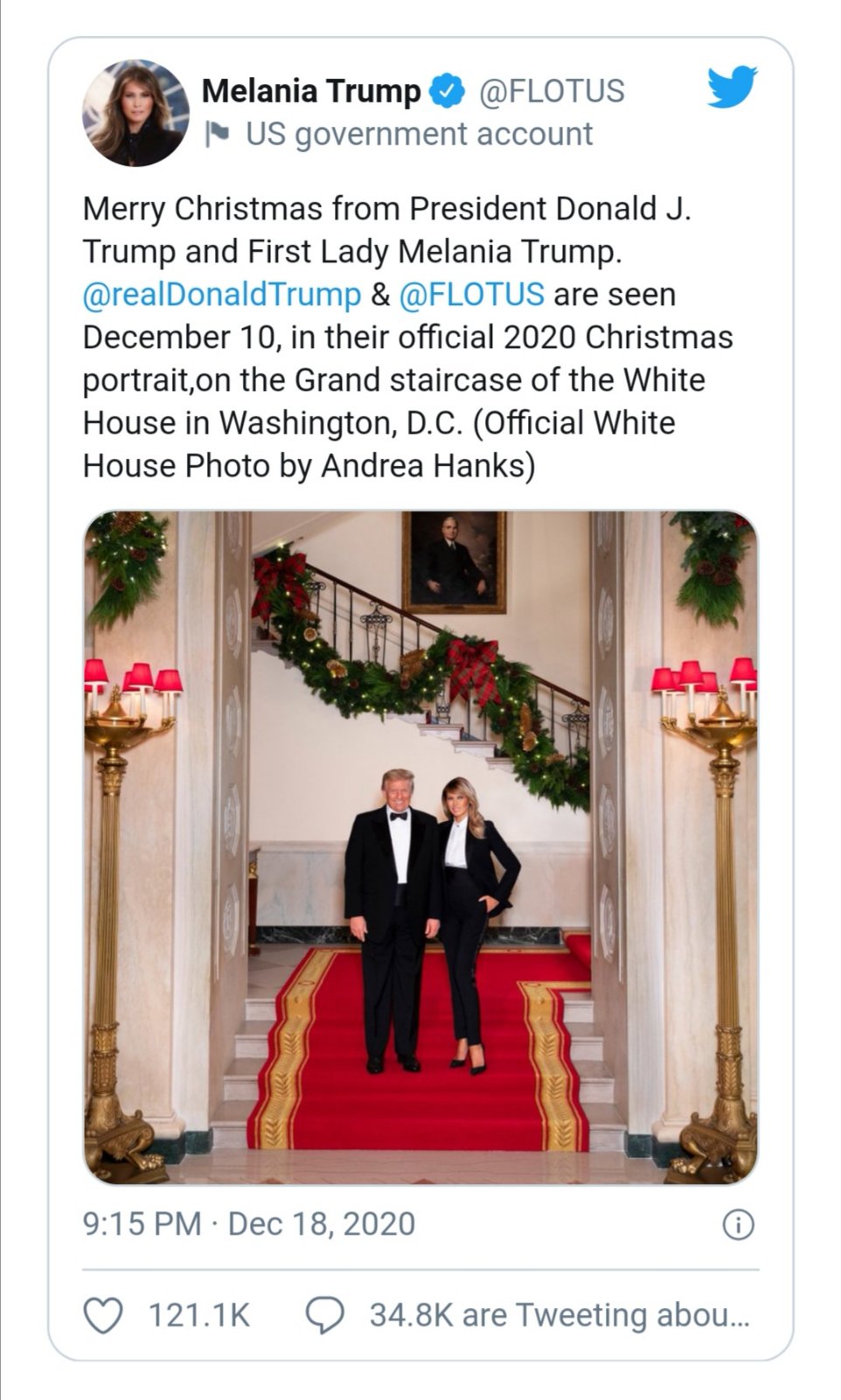Open the @realDonaldTrump mention link

tap(222, 295)
